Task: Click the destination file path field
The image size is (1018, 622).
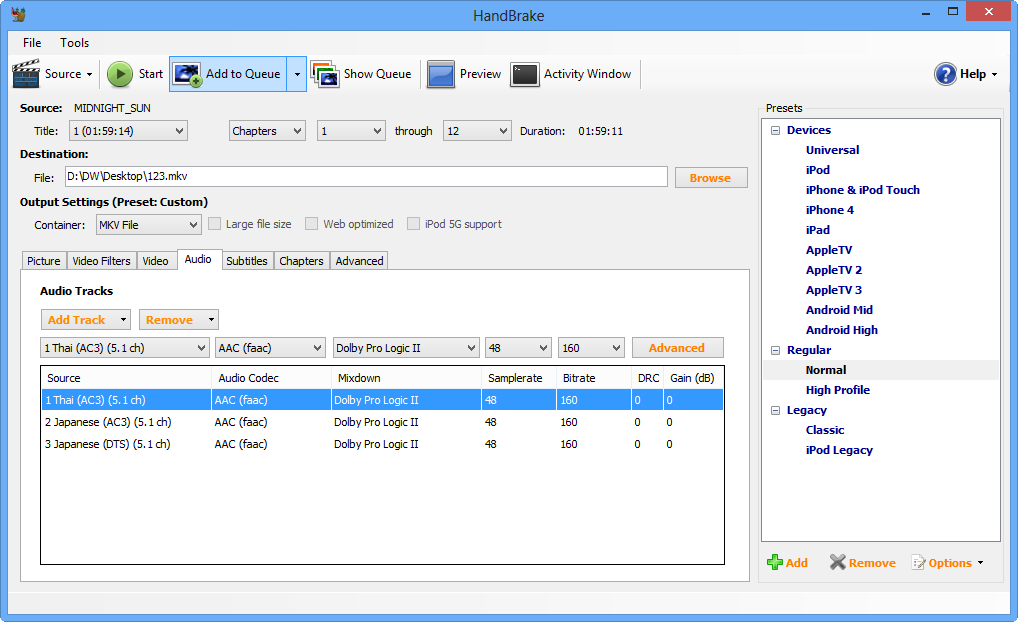Action: click(366, 177)
